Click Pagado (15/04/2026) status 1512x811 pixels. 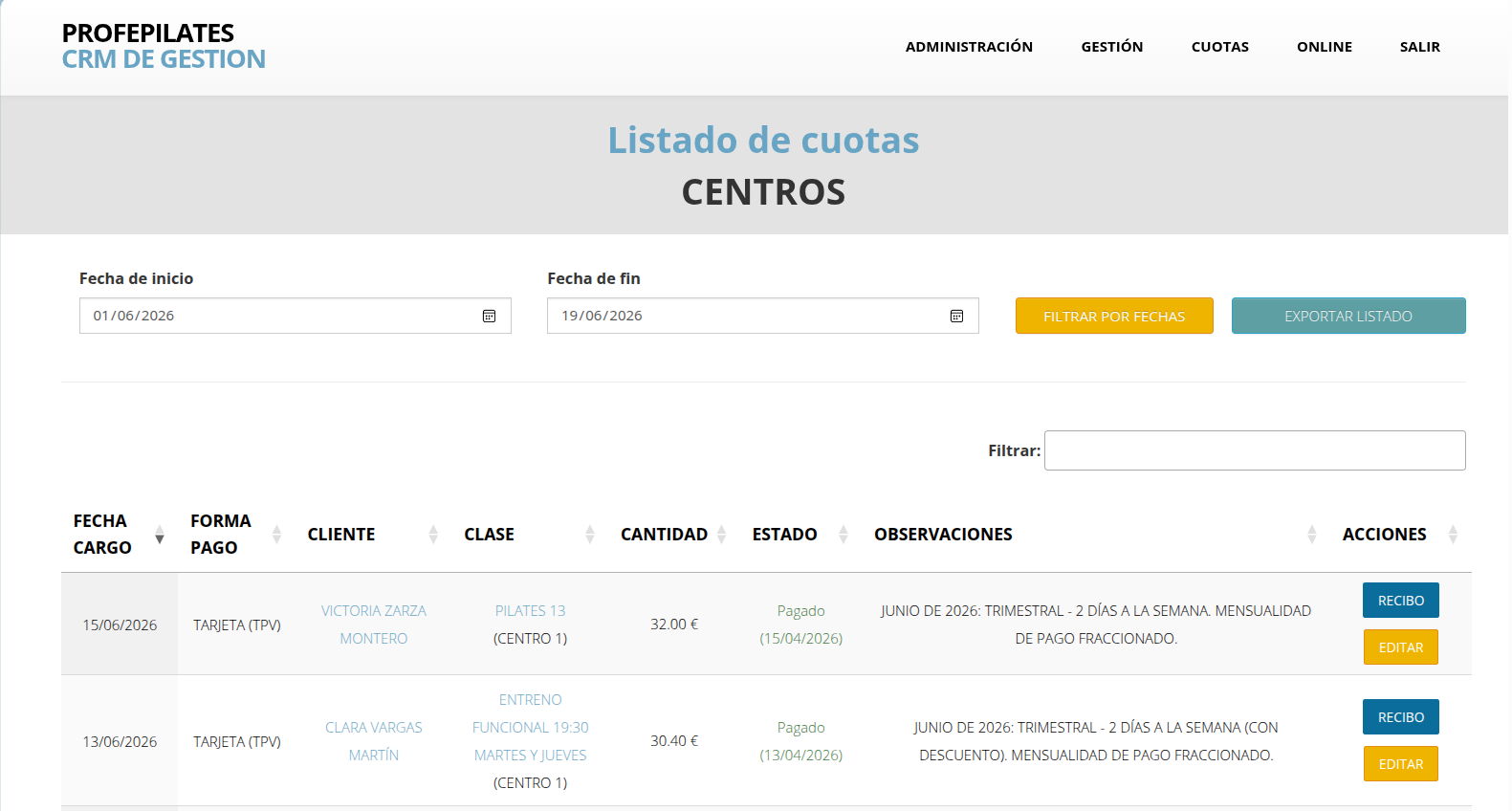(801, 625)
